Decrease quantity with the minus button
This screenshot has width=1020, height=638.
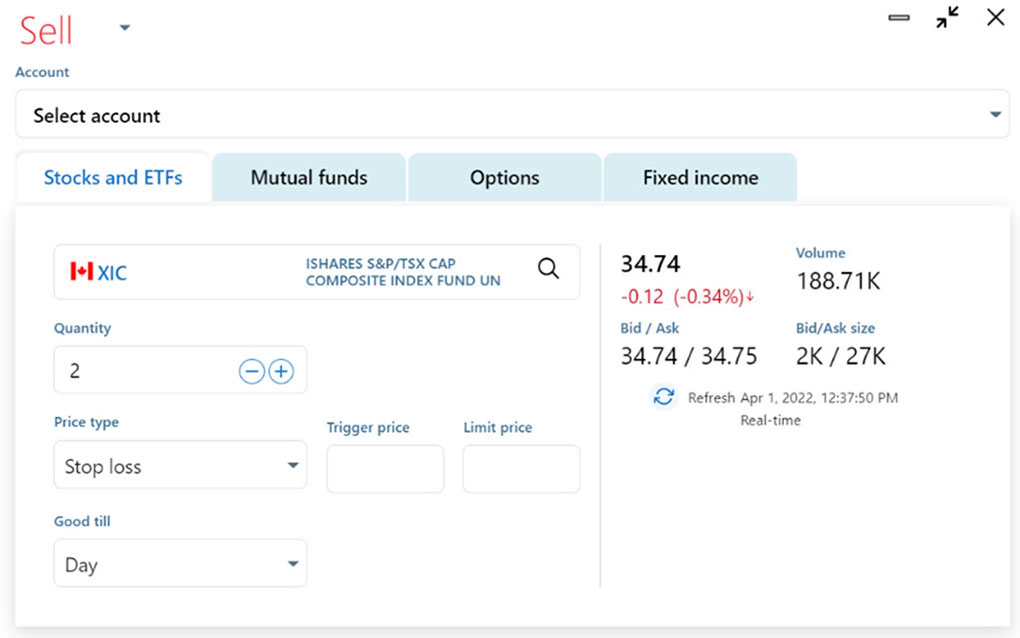click(x=251, y=372)
